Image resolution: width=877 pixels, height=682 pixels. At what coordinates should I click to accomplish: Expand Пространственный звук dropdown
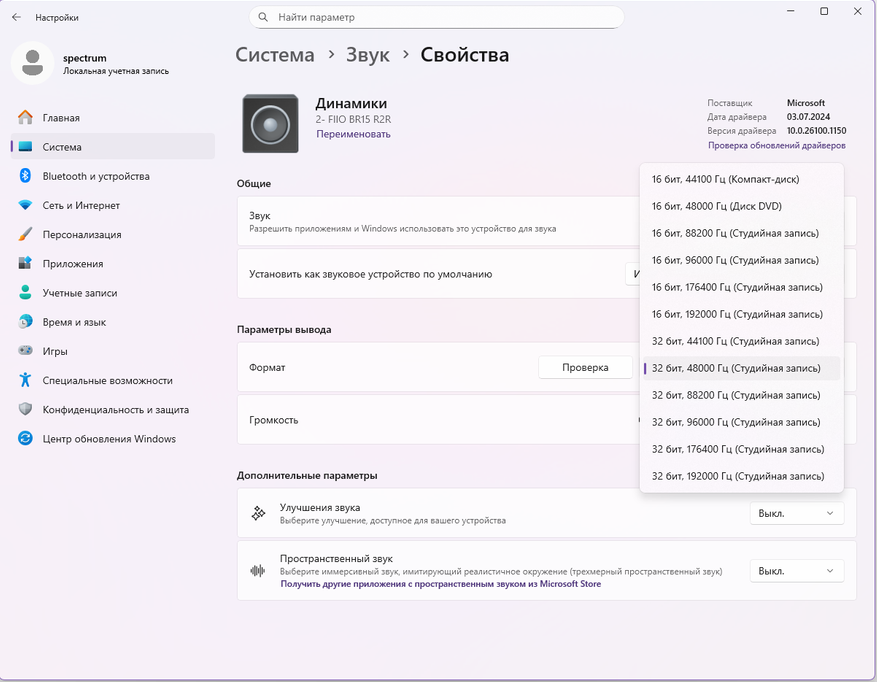[796, 571]
